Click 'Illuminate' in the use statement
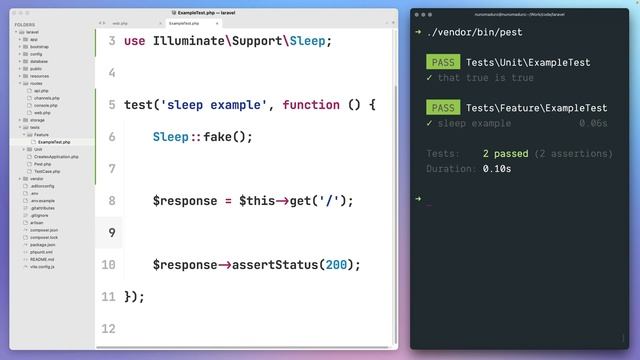Screen dimensions: 640x360 coord(189,41)
